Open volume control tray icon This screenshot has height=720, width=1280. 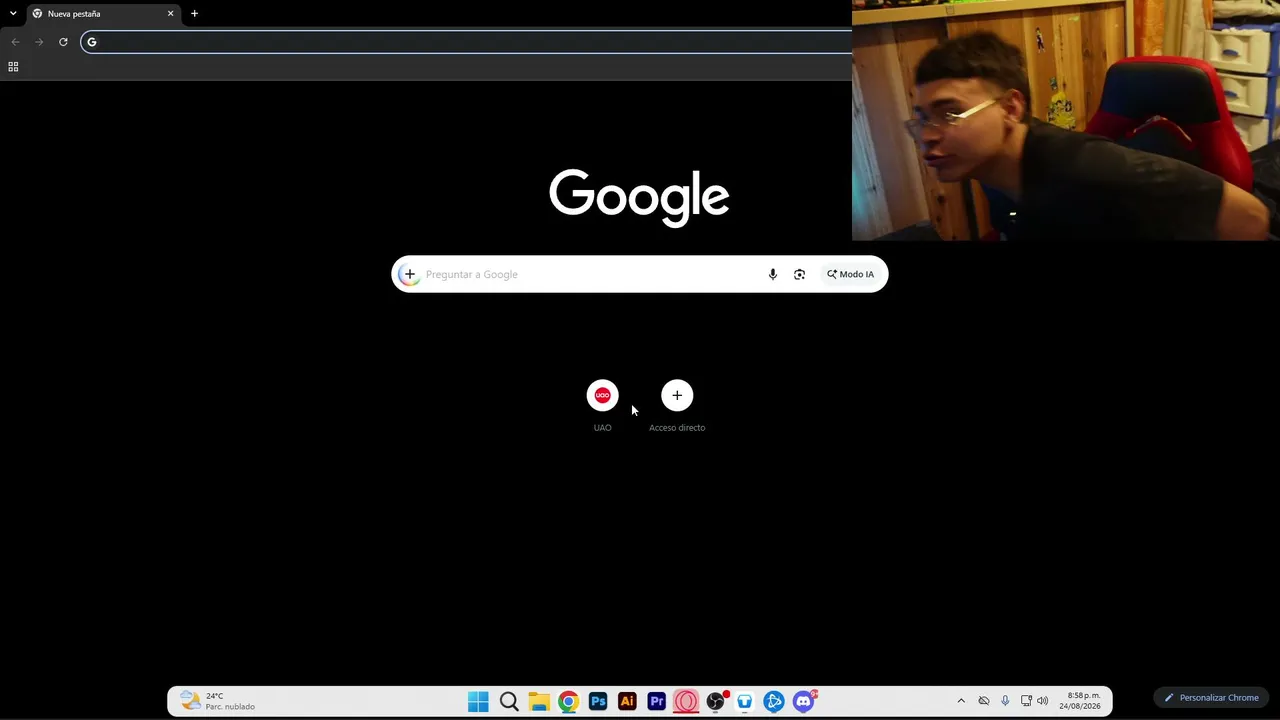1043,701
